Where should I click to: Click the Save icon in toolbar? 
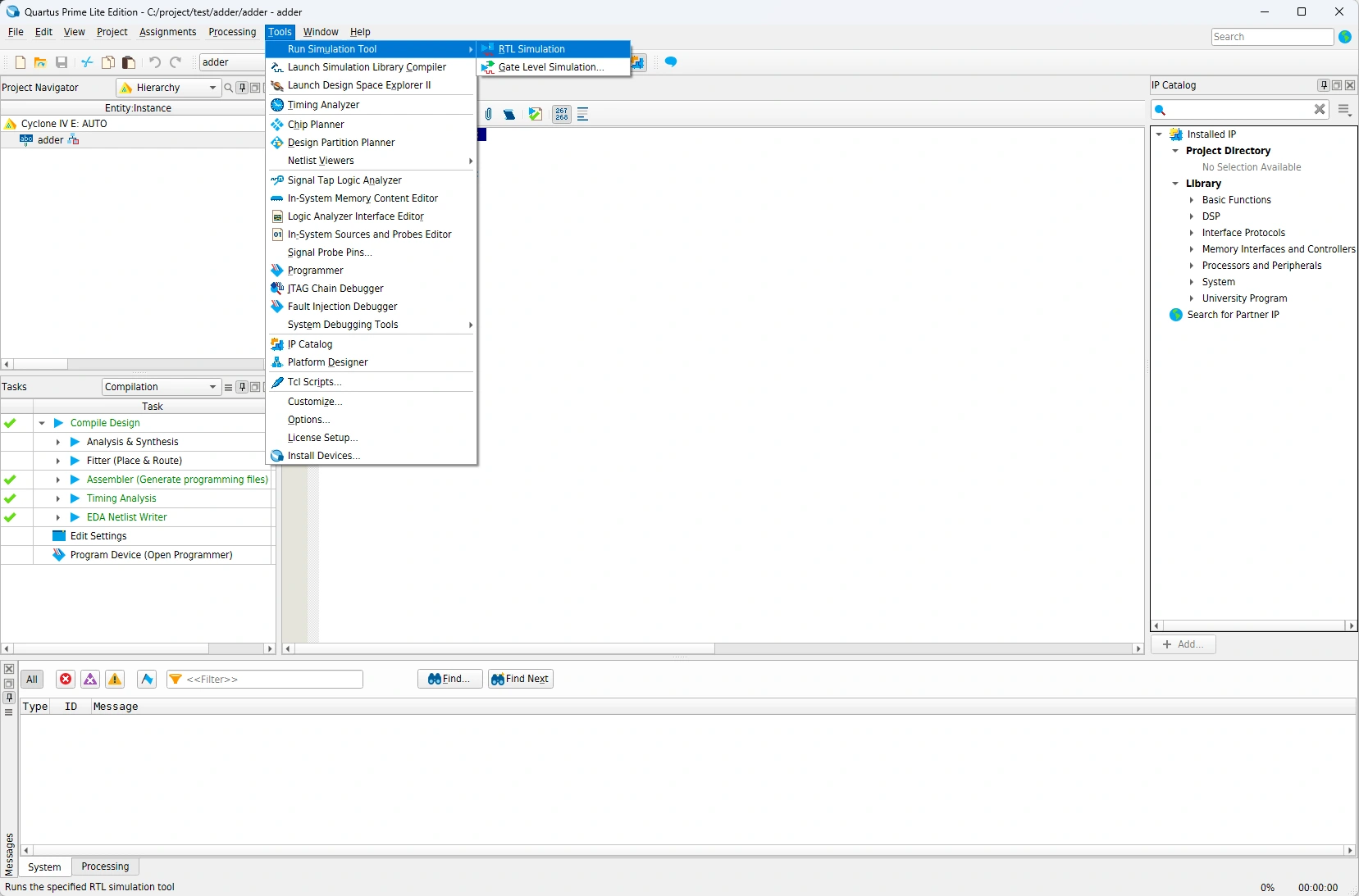[62, 62]
